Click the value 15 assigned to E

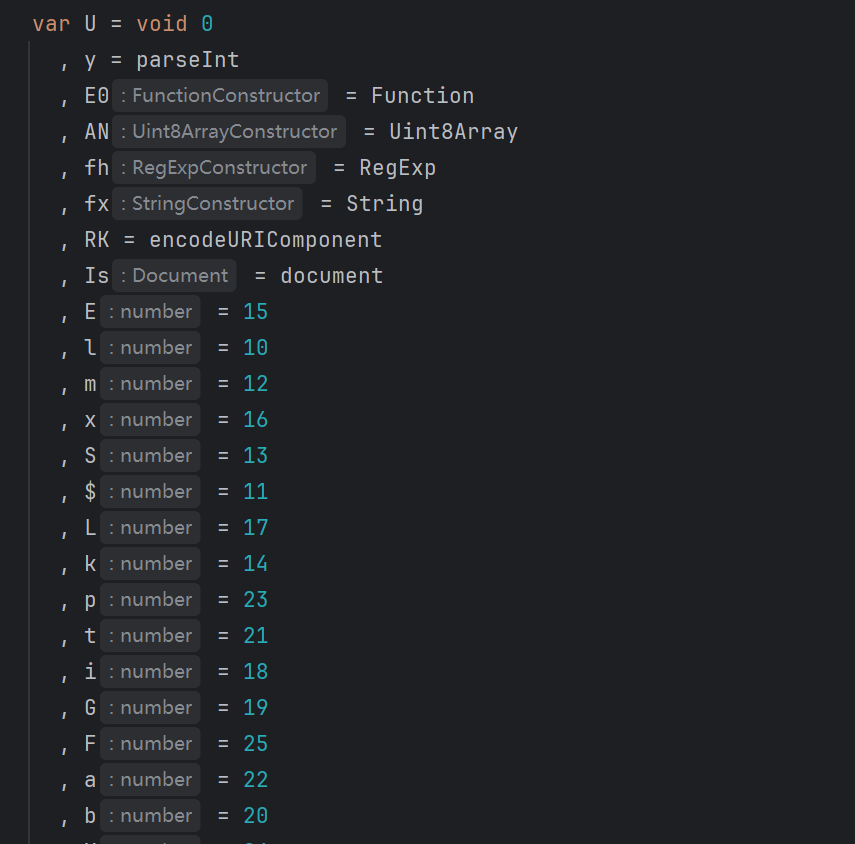(x=255, y=312)
